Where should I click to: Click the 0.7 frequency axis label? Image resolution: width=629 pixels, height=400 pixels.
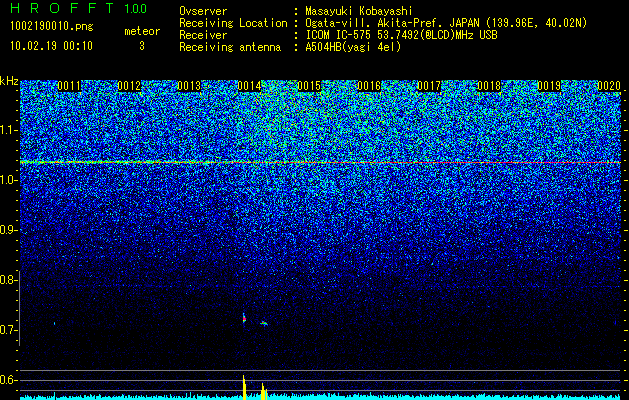8,330
